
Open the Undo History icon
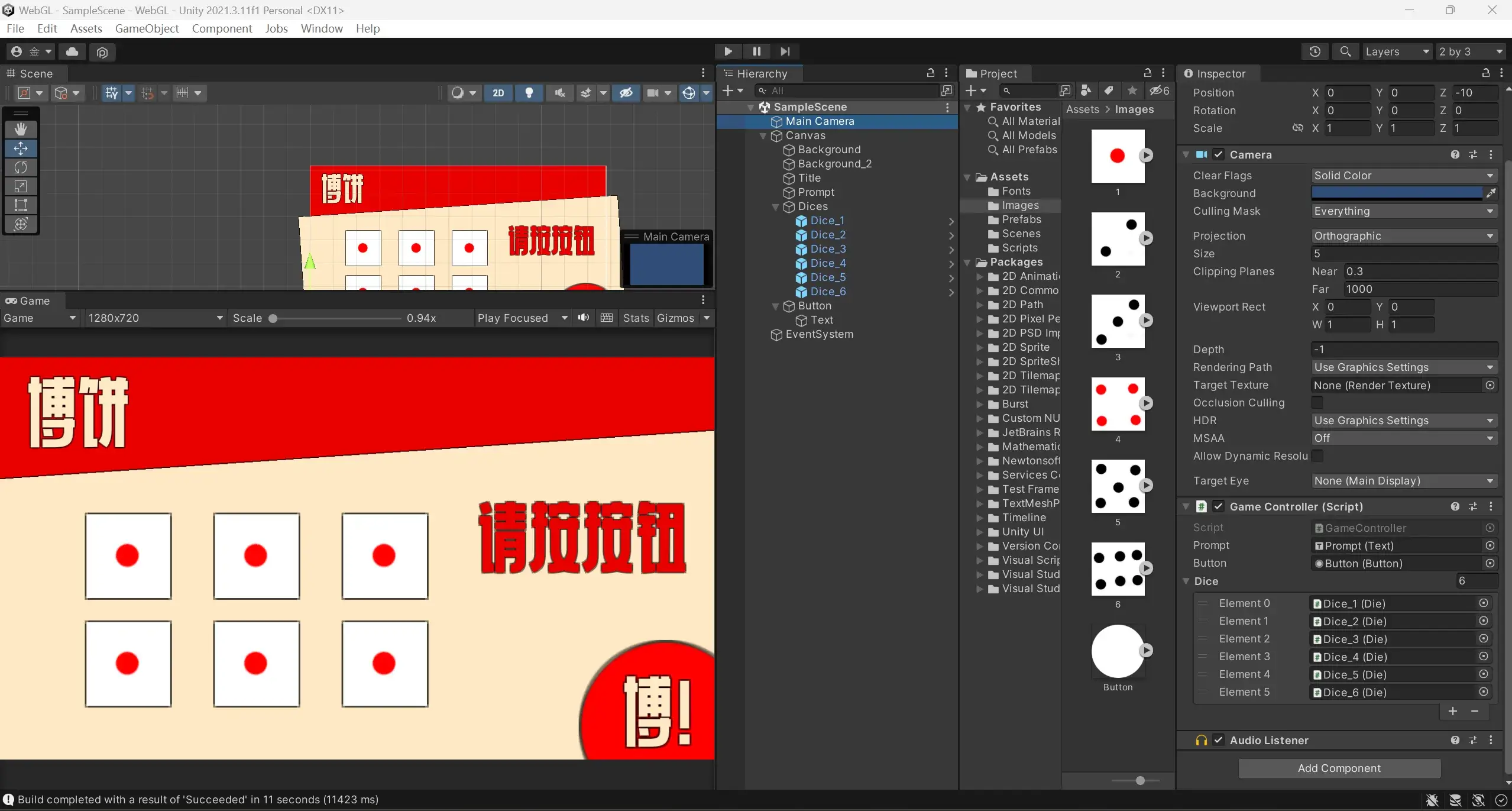1315,51
